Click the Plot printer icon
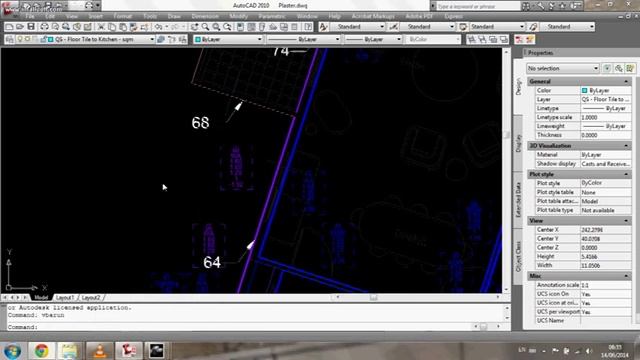The image size is (640, 360). [x=44, y=27]
